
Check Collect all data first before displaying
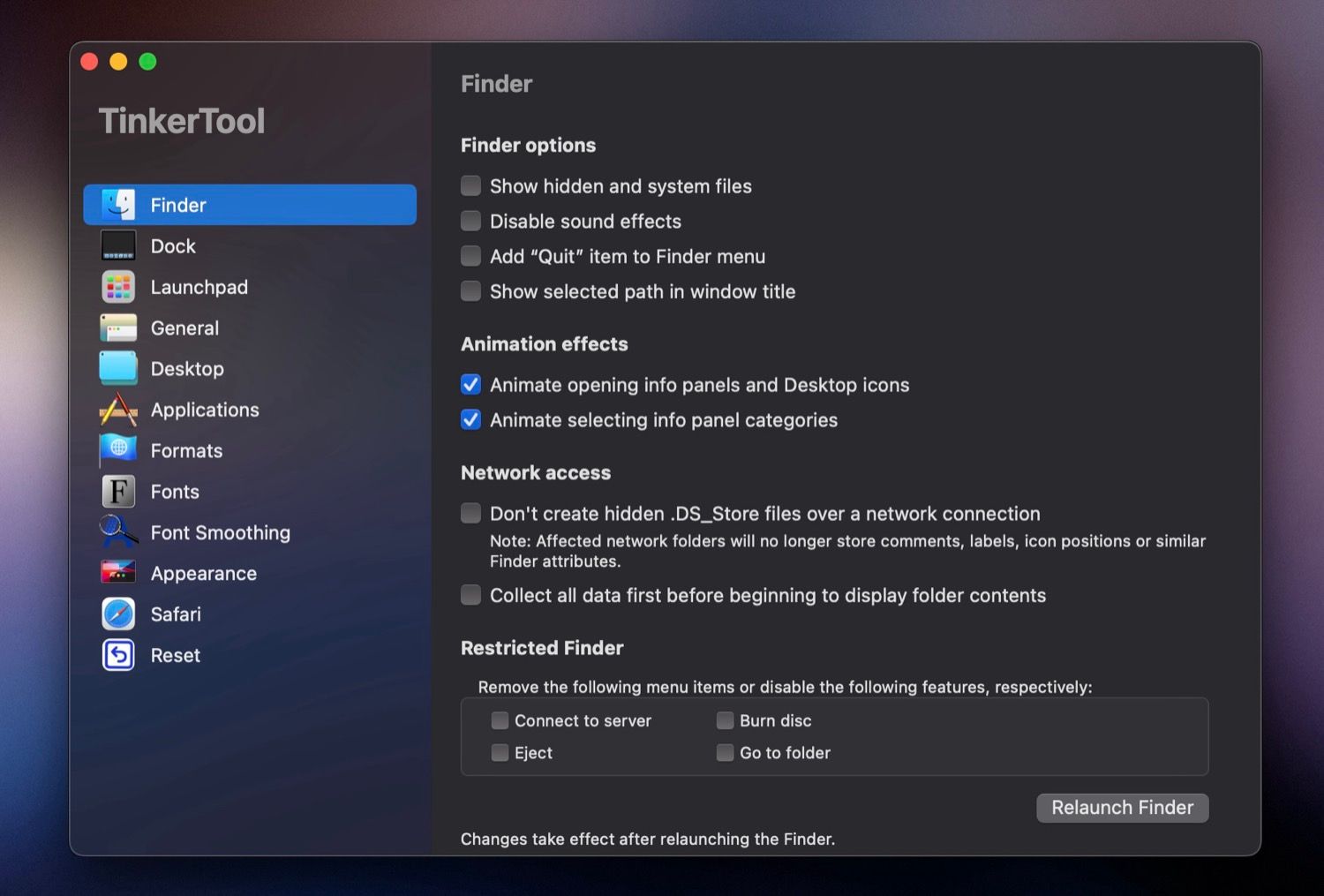pyautogui.click(x=471, y=595)
